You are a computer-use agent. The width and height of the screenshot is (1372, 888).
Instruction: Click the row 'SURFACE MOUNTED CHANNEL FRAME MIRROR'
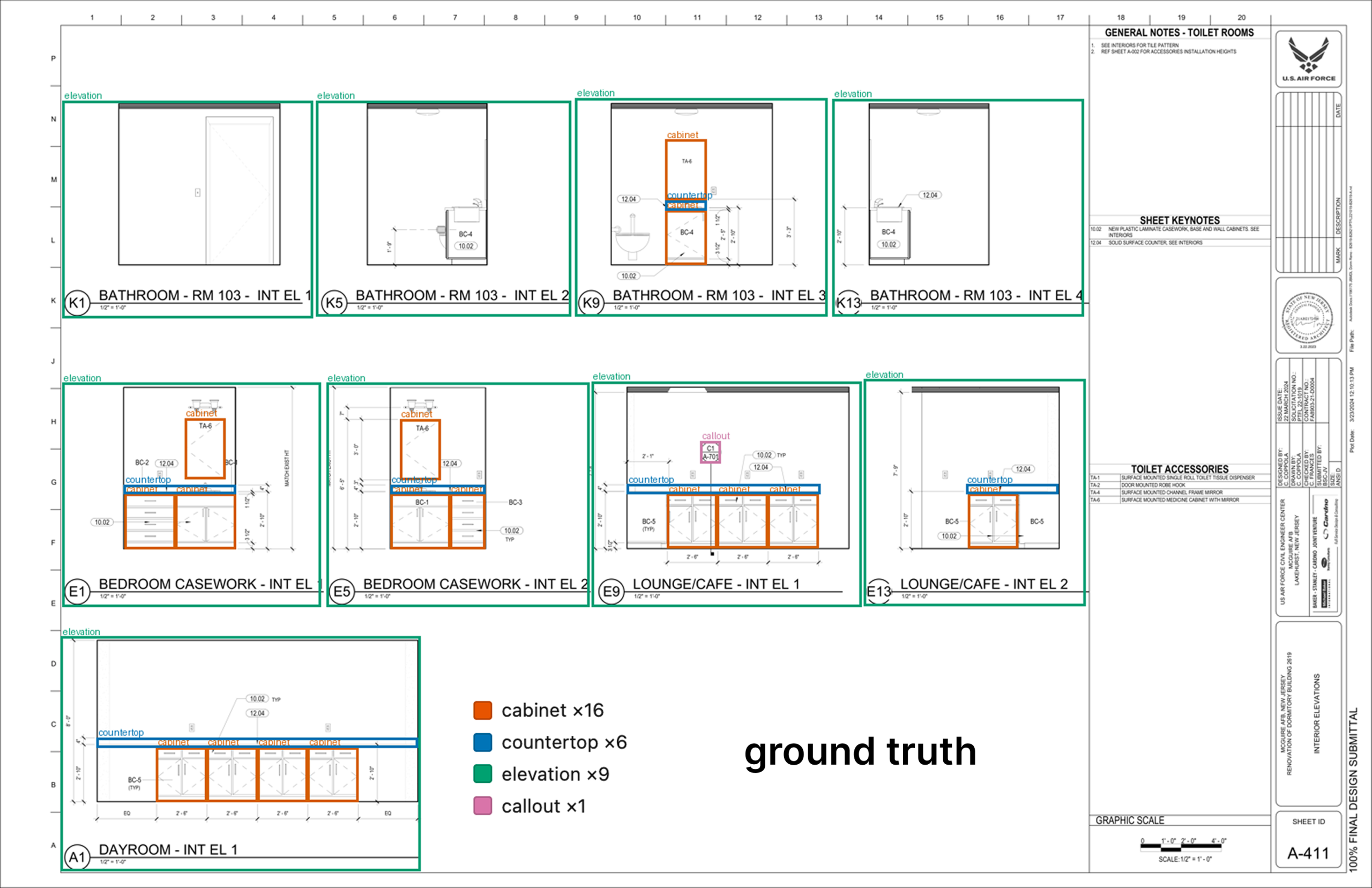pos(1180,492)
